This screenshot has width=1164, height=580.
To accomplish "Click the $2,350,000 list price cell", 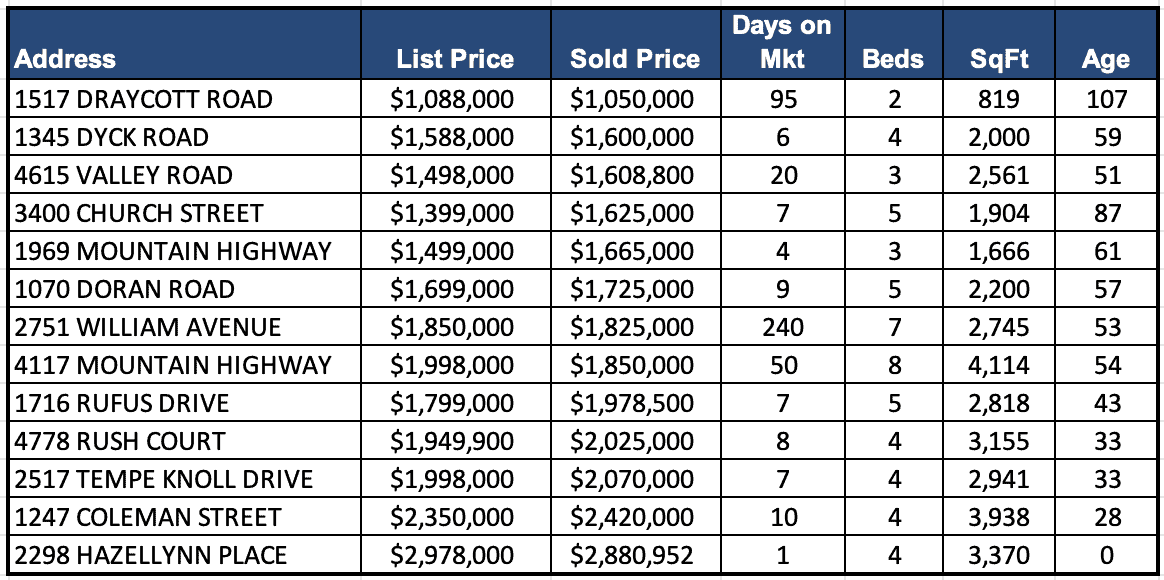I will click(x=455, y=517).
